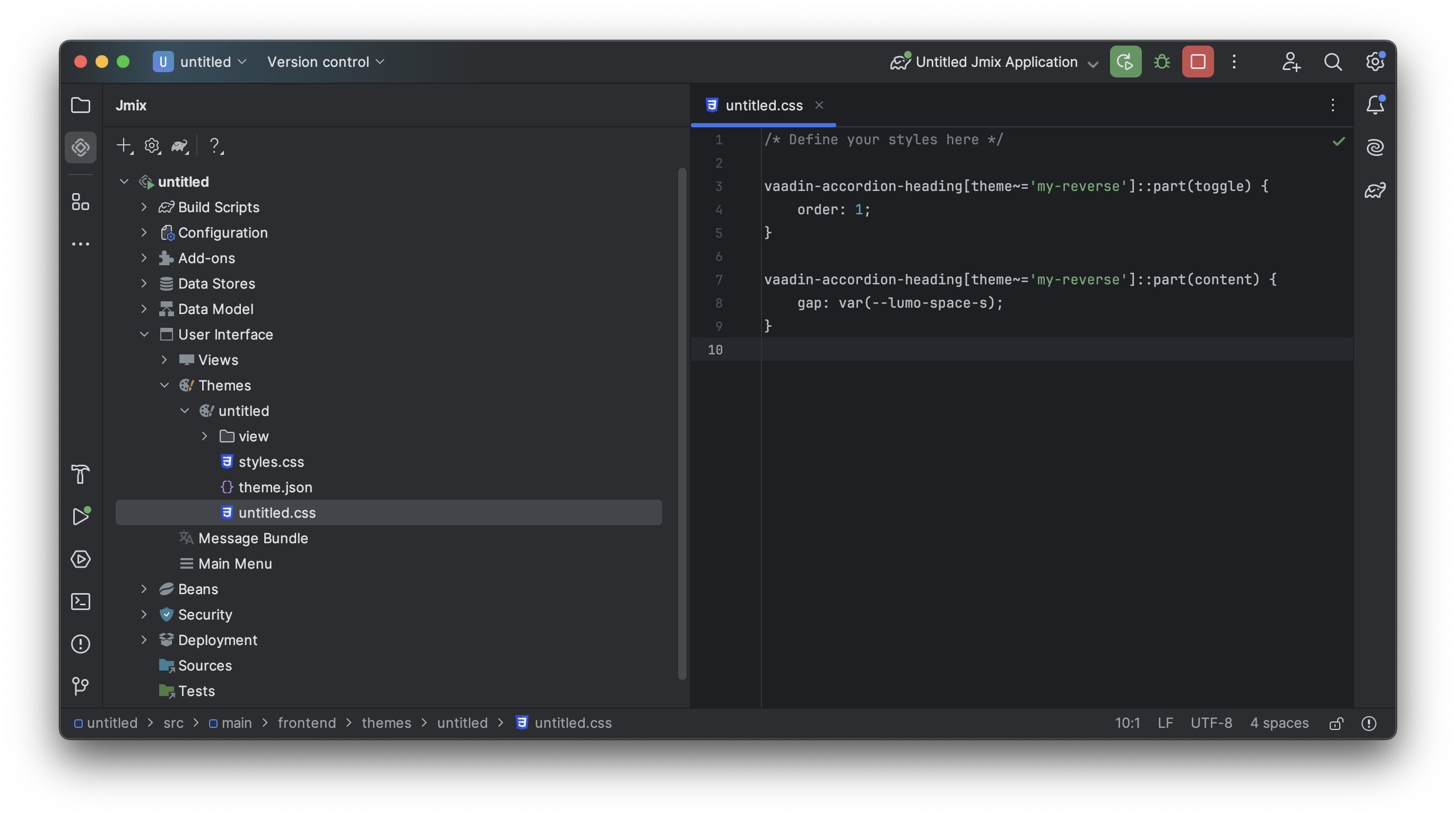The width and height of the screenshot is (1456, 818).
Task: Expand Configuration node
Action: click(x=144, y=233)
